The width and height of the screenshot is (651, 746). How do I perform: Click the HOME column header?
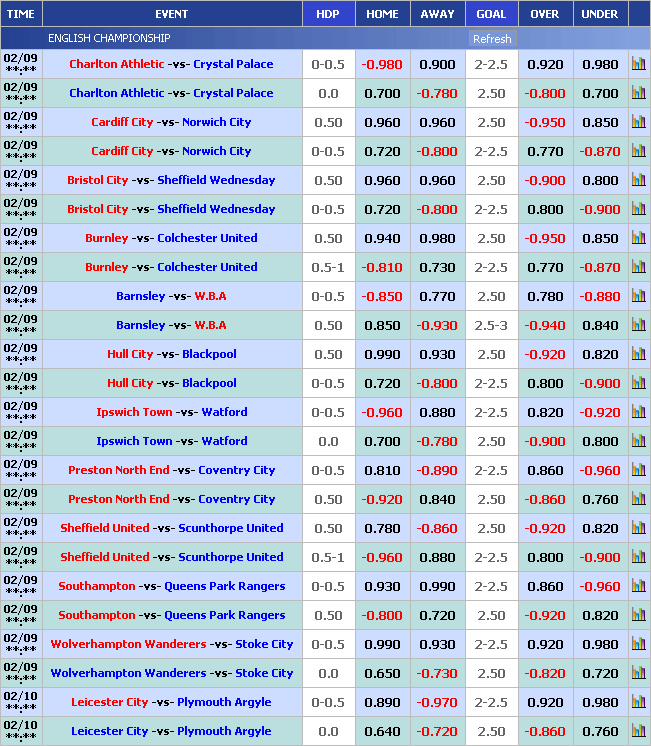[382, 14]
